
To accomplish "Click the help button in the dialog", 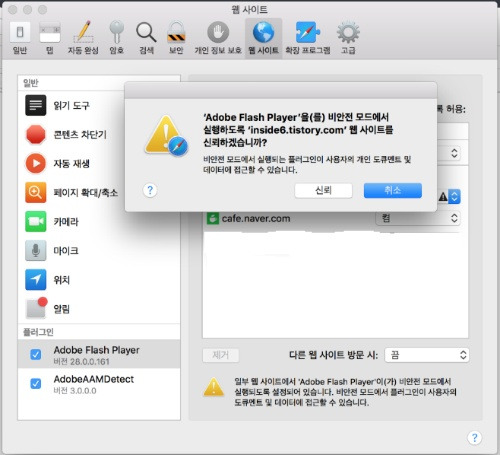I will click(150, 190).
